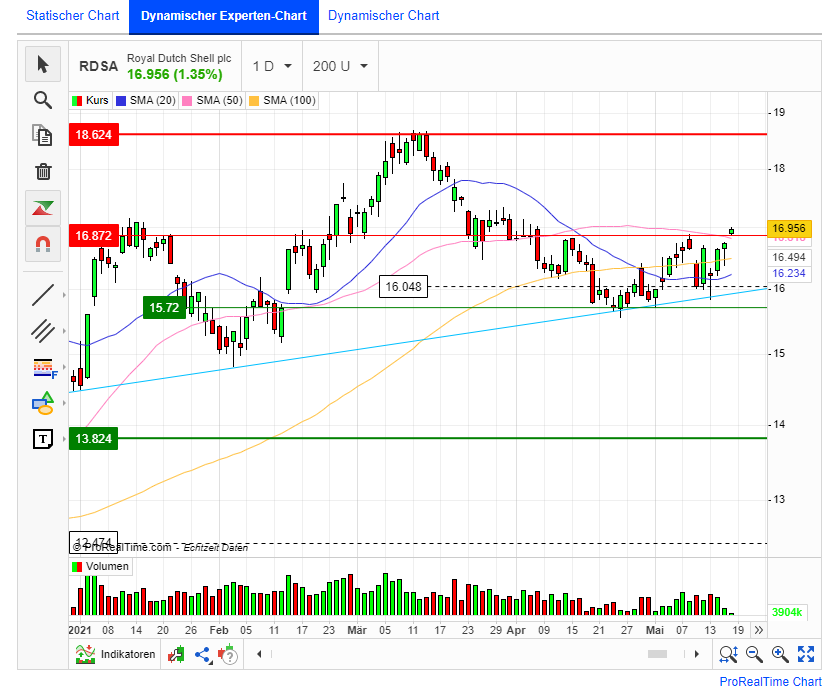This screenshot has width=840, height=693.
Task: Click the 3904k volume value
Action: coord(787,612)
